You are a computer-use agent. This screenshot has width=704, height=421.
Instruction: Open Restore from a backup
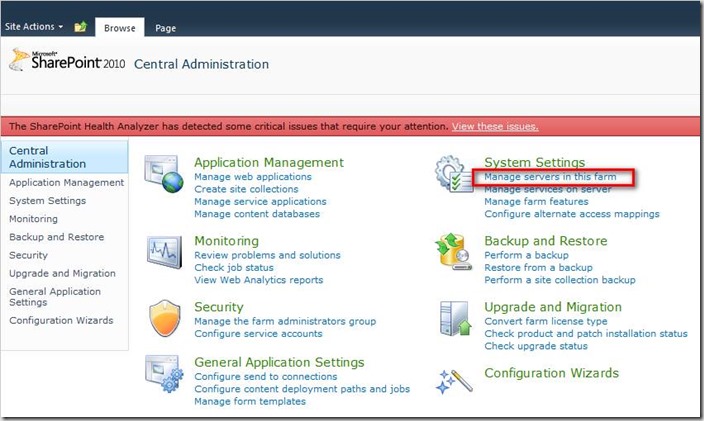538,268
